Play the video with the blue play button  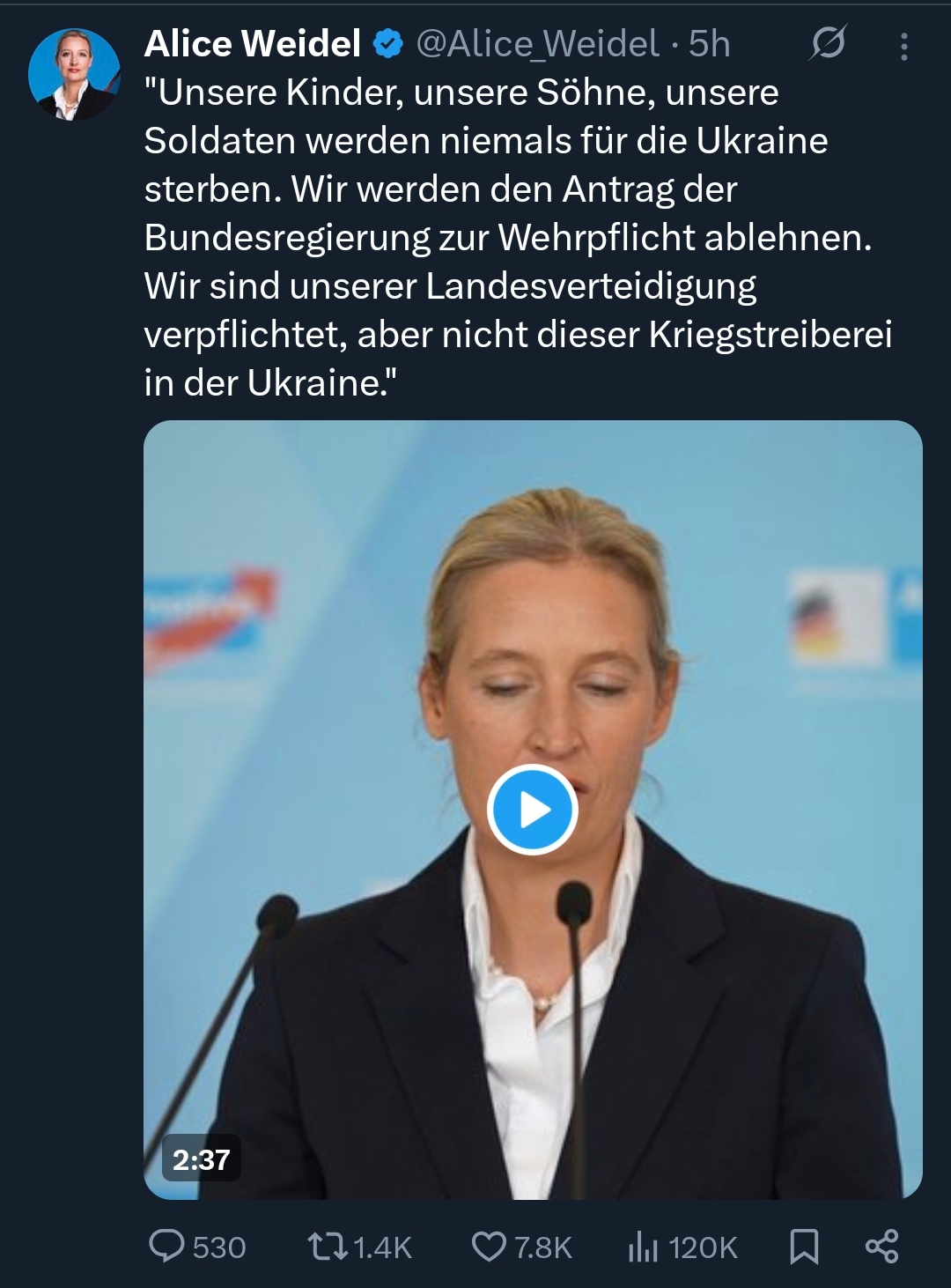533,810
